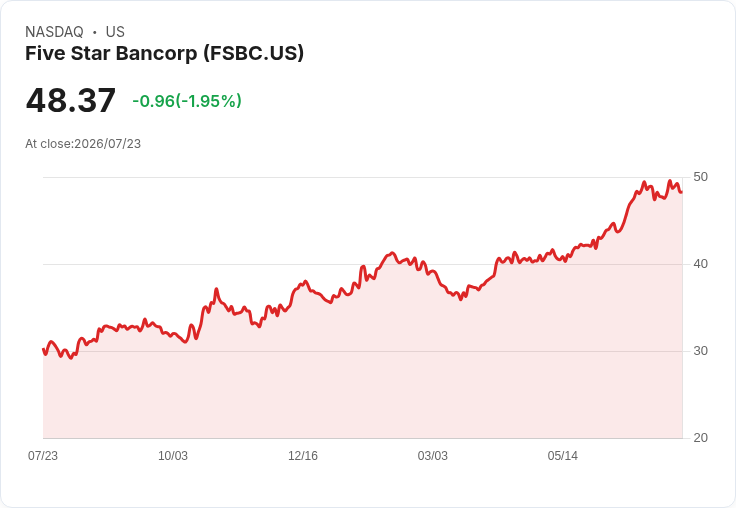Screen dimensions: 736x508
Task: Click the -0.96(-1.95%) change value
Action: point(187,101)
